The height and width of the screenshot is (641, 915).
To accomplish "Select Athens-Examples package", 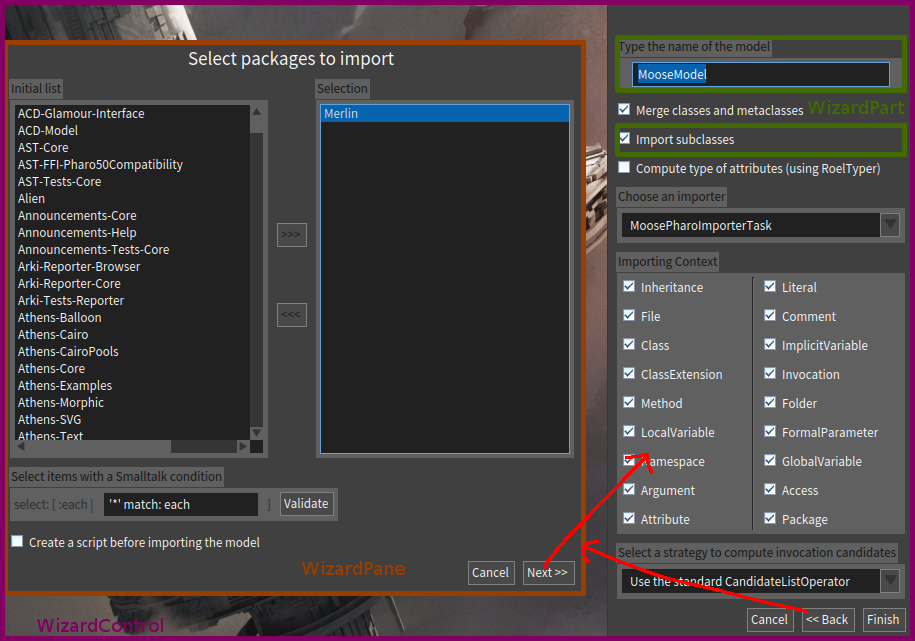I will (132, 385).
